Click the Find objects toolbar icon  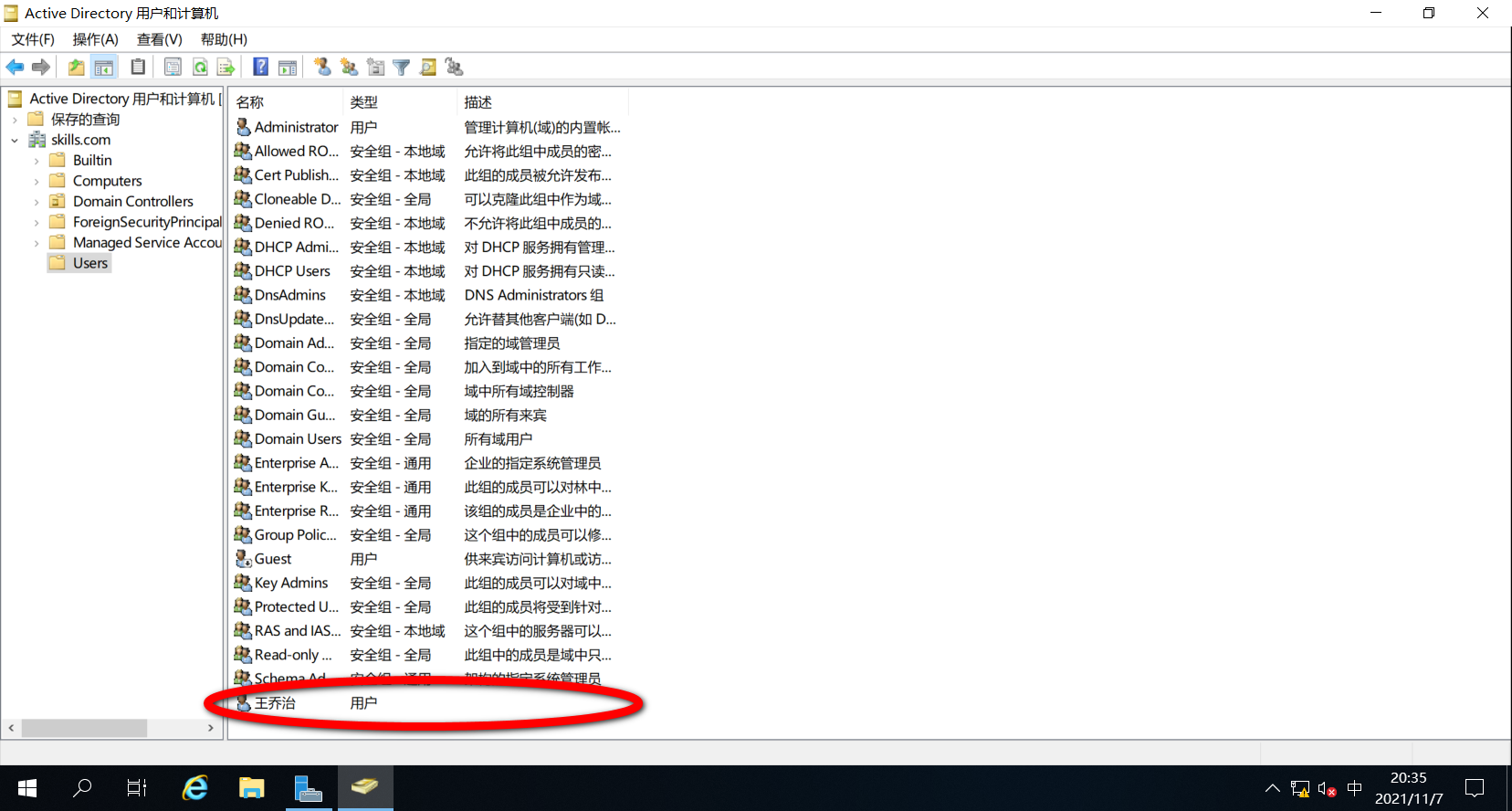coord(428,68)
